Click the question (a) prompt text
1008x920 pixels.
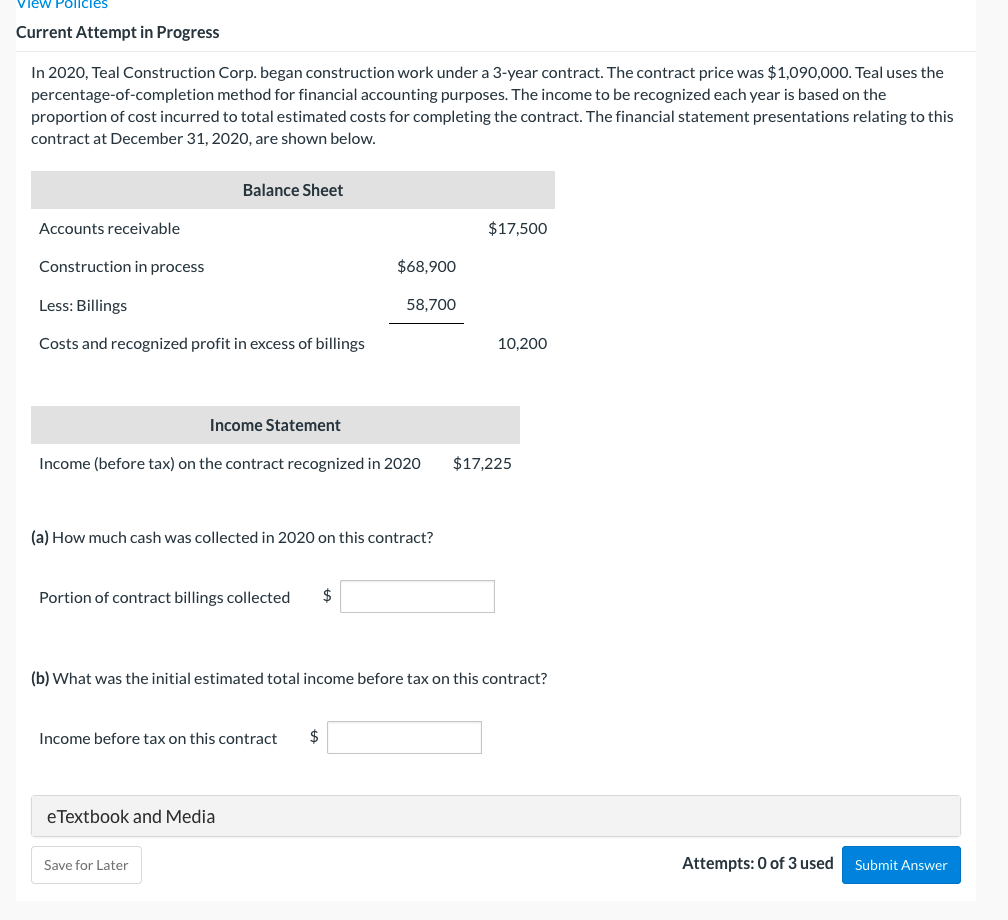point(241,537)
